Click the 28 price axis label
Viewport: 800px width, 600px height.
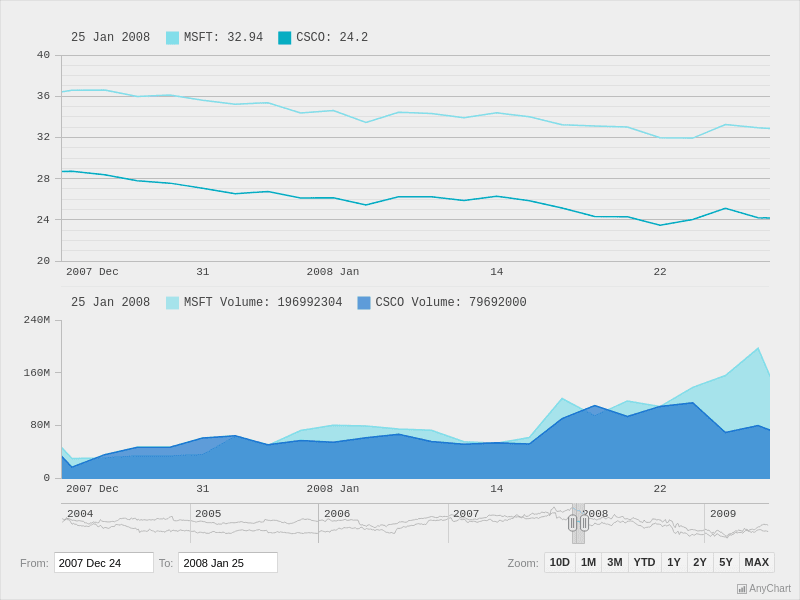pyautogui.click(x=43, y=179)
